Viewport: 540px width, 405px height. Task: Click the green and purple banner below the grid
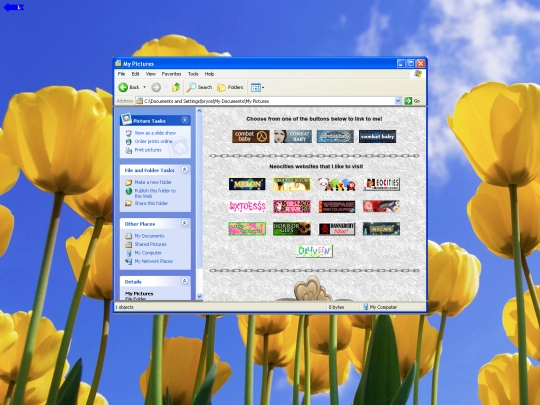[x=314, y=251]
